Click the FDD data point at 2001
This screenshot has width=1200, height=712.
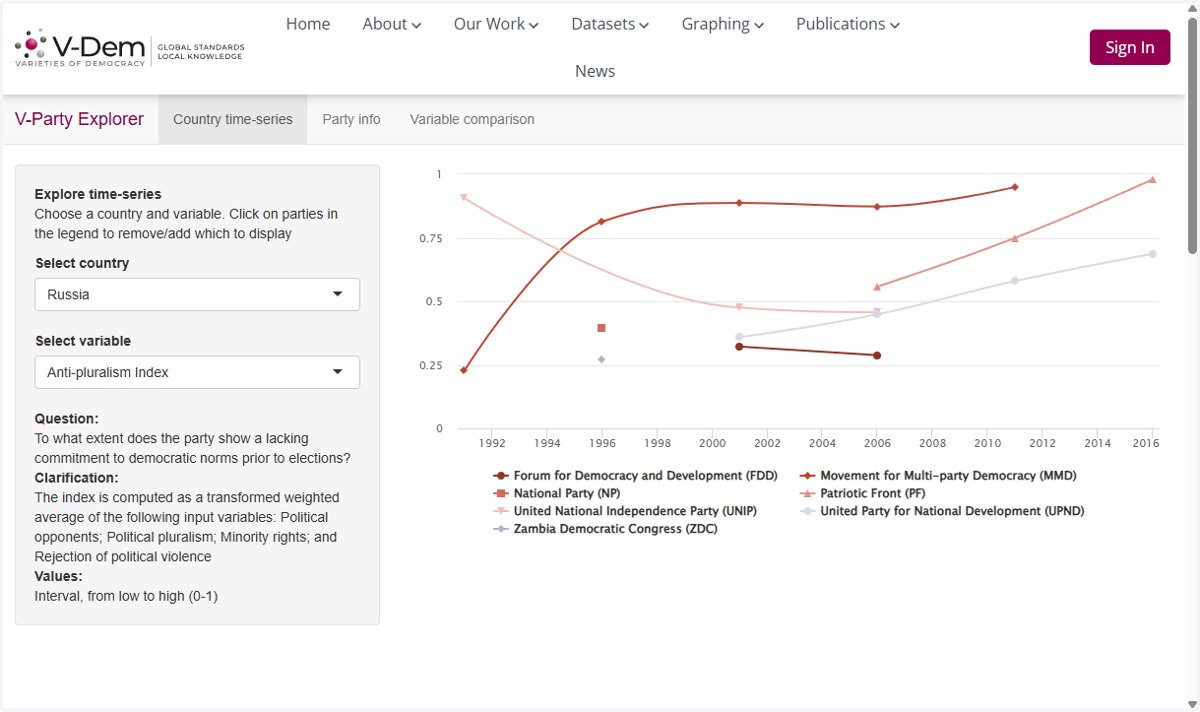pos(739,347)
